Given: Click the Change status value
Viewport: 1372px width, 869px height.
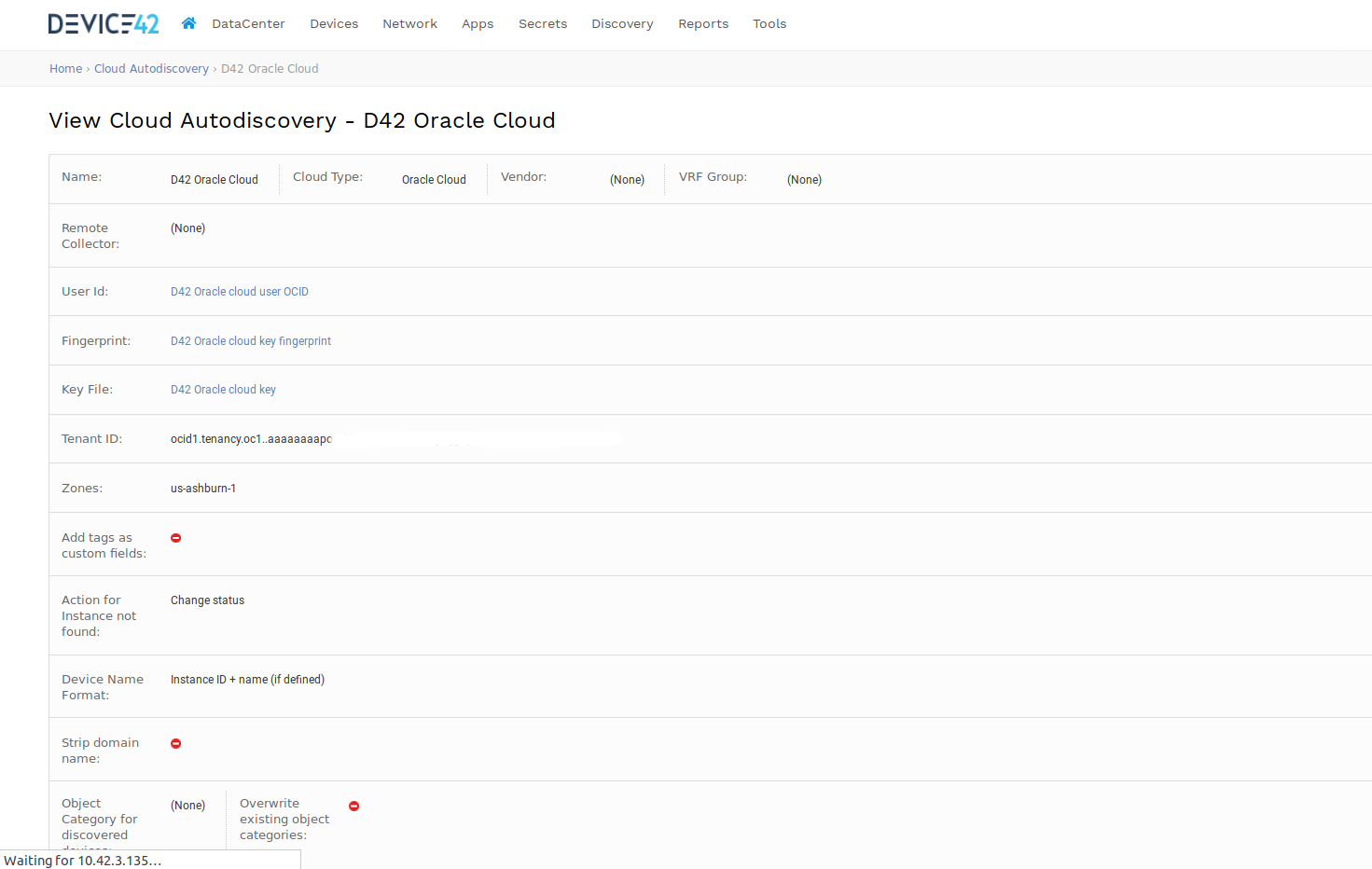Looking at the screenshot, I should [207, 600].
